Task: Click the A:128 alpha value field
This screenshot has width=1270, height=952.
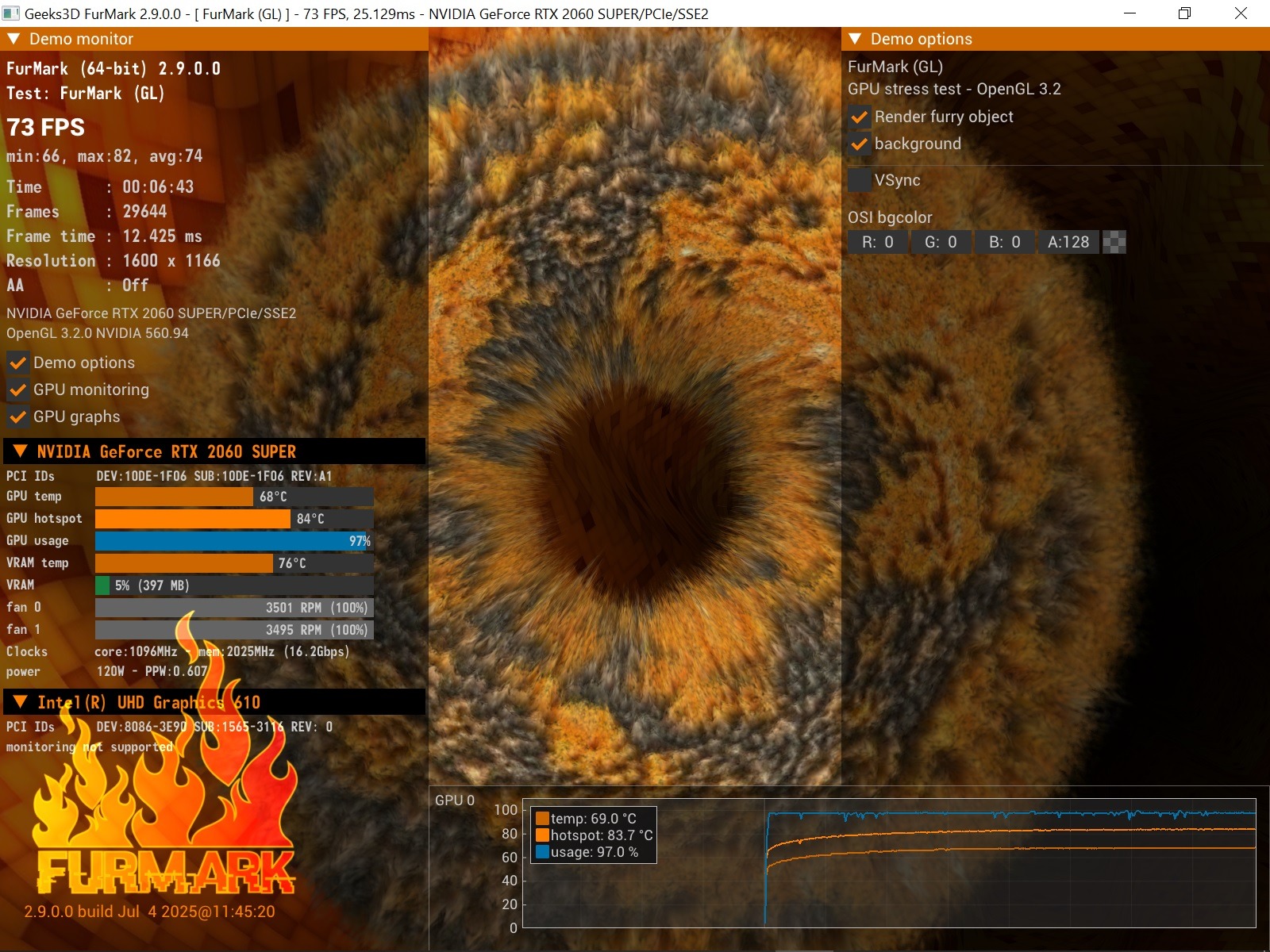Action: (x=1068, y=242)
